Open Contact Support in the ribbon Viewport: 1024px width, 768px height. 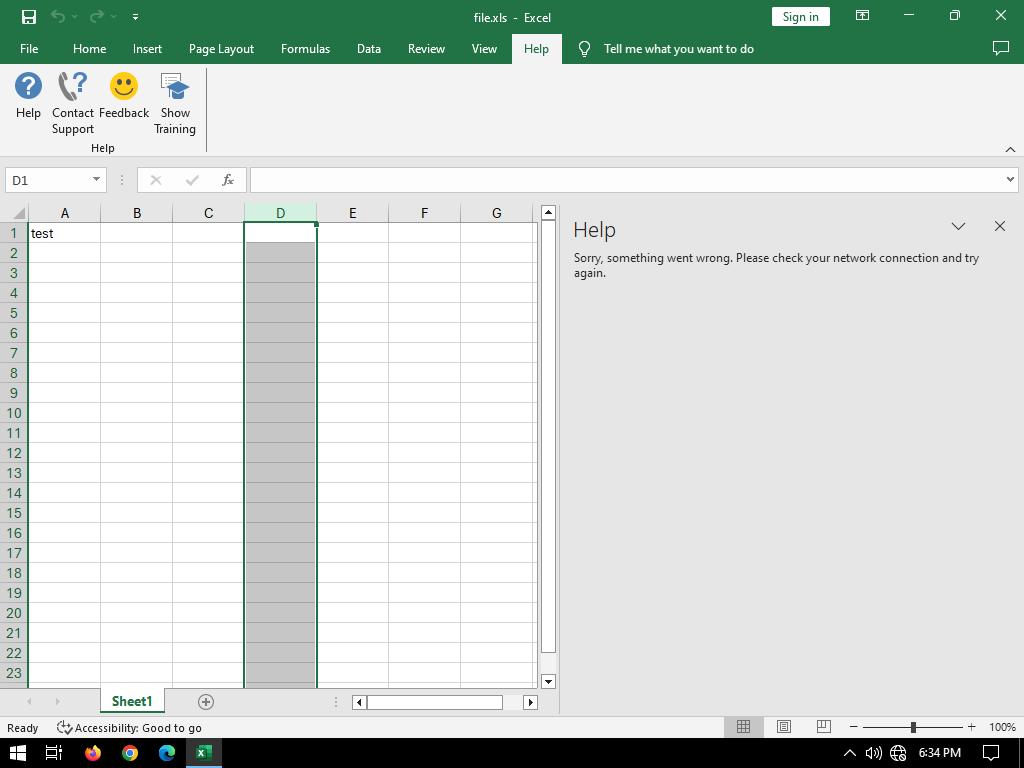(x=73, y=87)
